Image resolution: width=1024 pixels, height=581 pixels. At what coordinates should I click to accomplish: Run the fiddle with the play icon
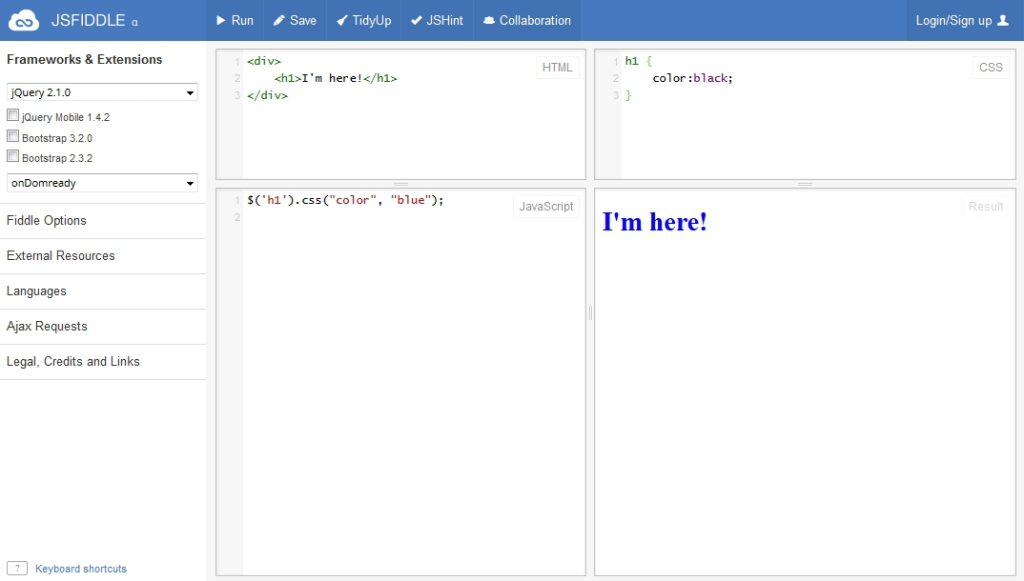[221, 20]
